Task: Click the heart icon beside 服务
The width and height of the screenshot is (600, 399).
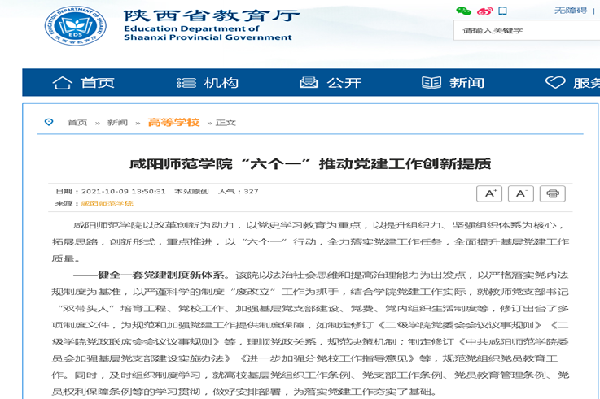Action: coord(555,82)
